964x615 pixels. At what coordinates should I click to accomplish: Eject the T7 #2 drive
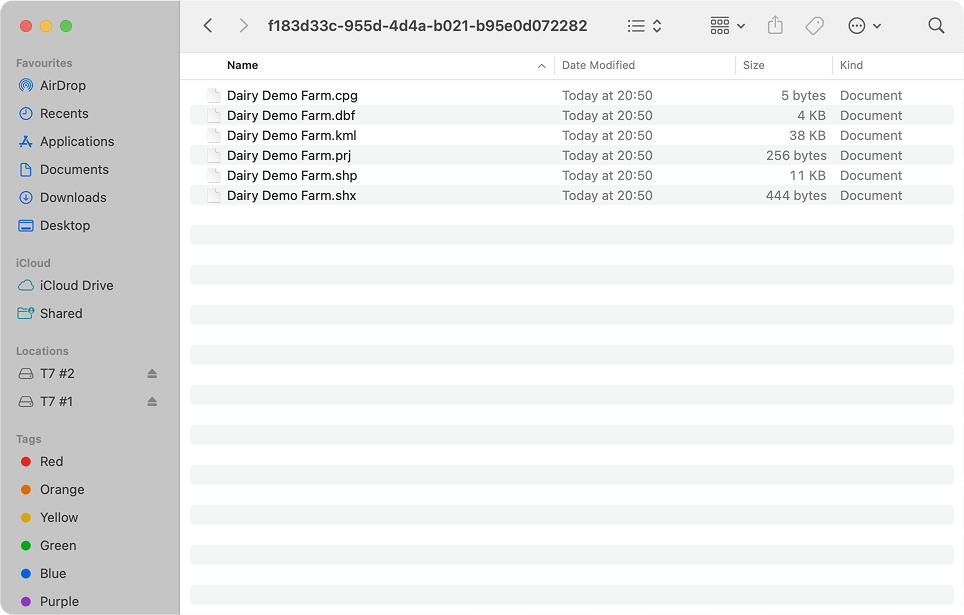pyautogui.click(x=152, y=374)
